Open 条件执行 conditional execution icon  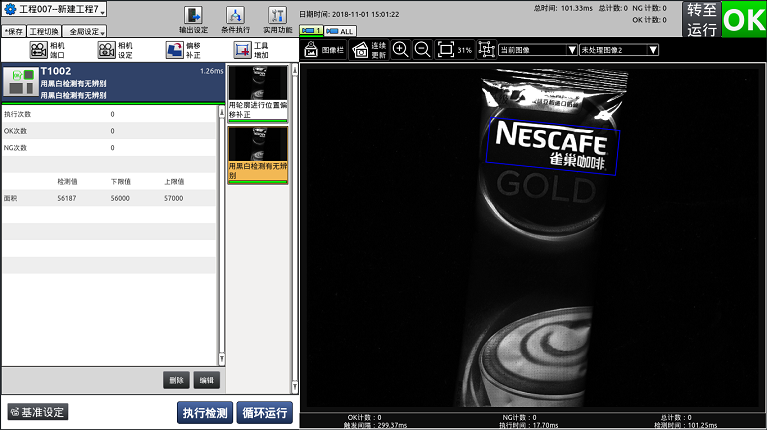tap(235, 20)
